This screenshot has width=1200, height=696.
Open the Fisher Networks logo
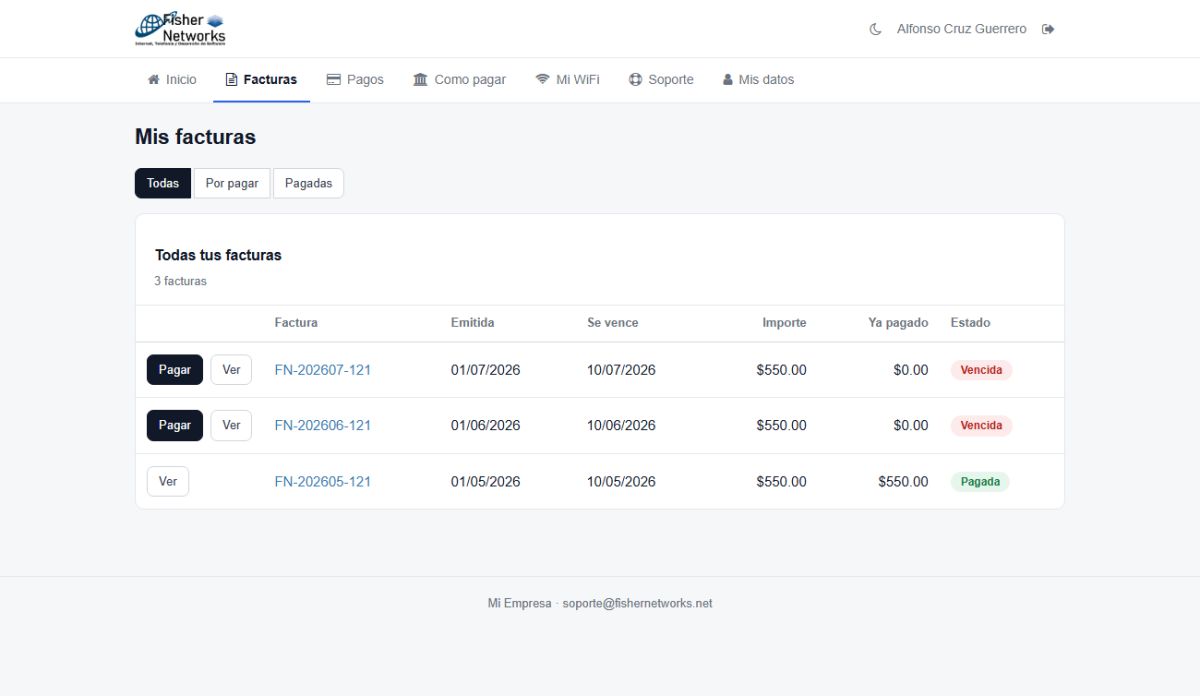180,29
